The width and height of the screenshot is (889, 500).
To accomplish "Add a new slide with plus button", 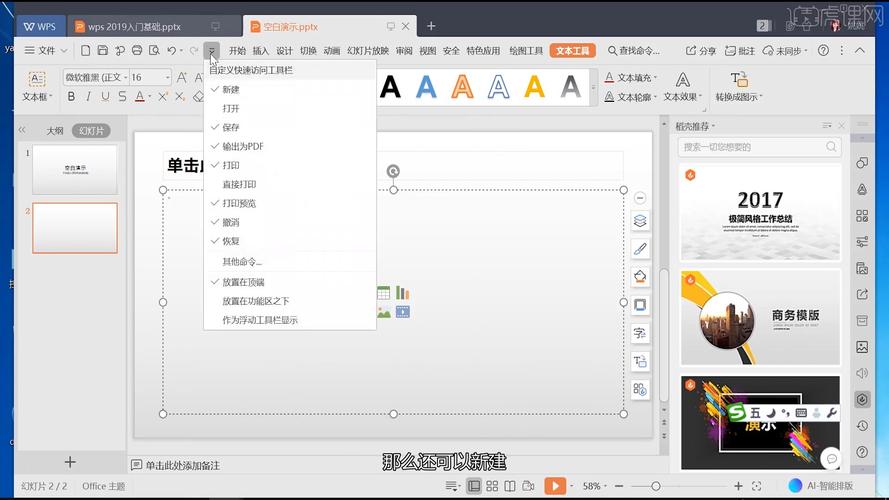I will pos(70,462).
